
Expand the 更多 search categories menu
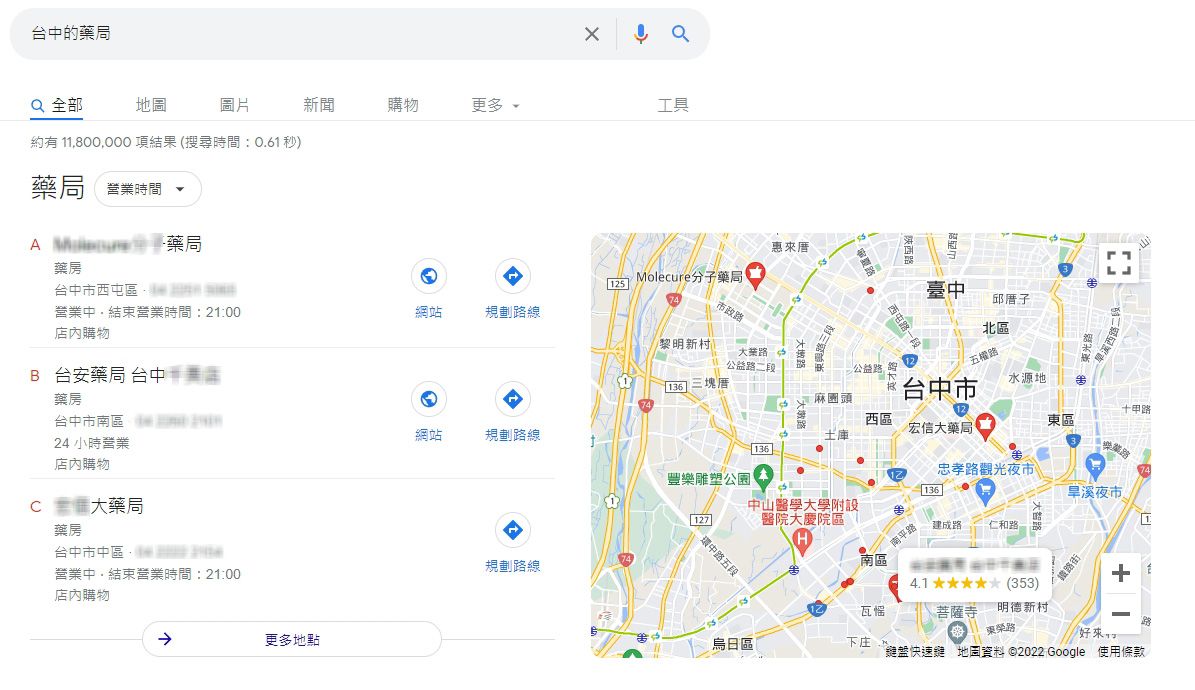(x=493, y=104)
